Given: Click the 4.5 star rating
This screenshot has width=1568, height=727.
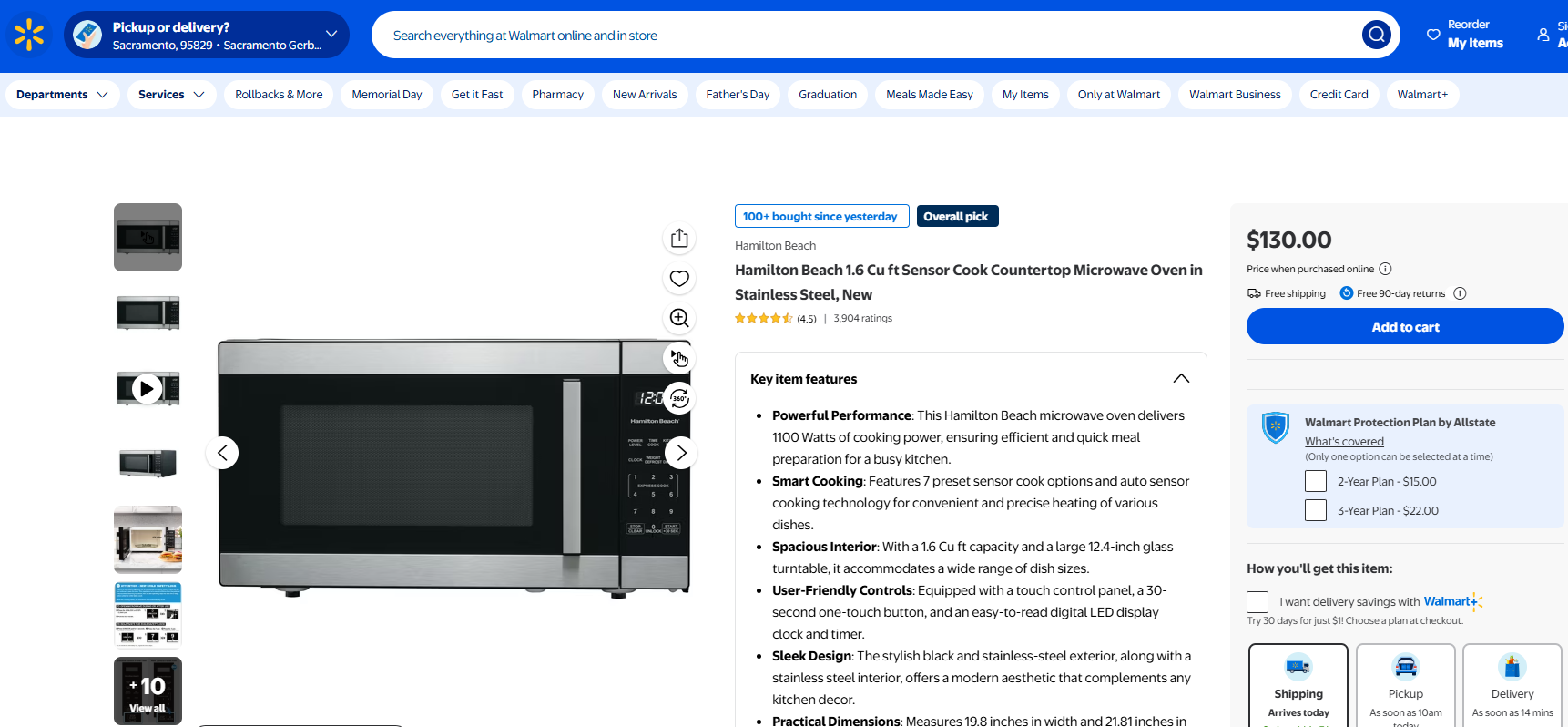Looking at the screenshot, I should pyautogui.click(x=776, y=319).
